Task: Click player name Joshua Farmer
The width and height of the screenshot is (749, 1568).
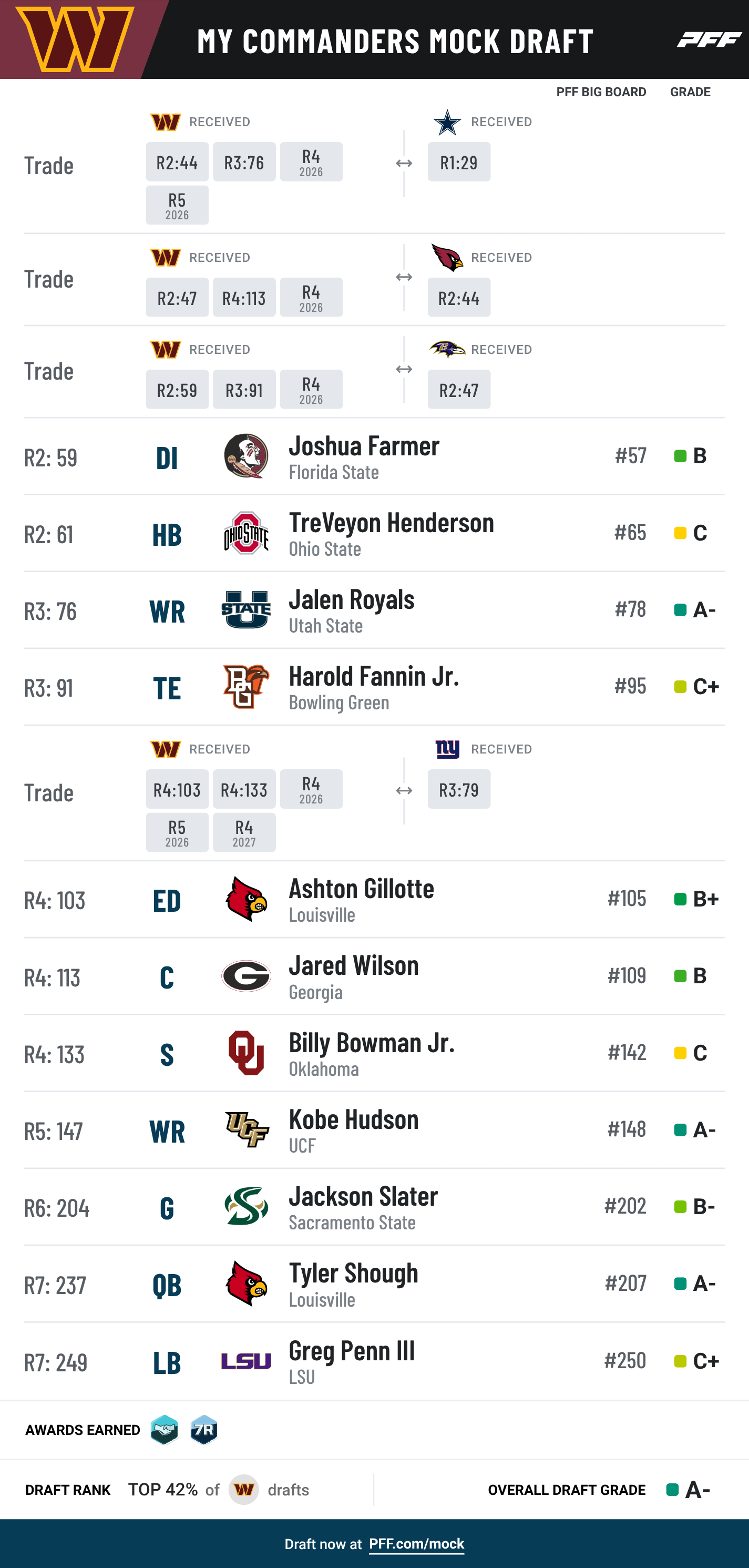Action: [x=364, y=445]
